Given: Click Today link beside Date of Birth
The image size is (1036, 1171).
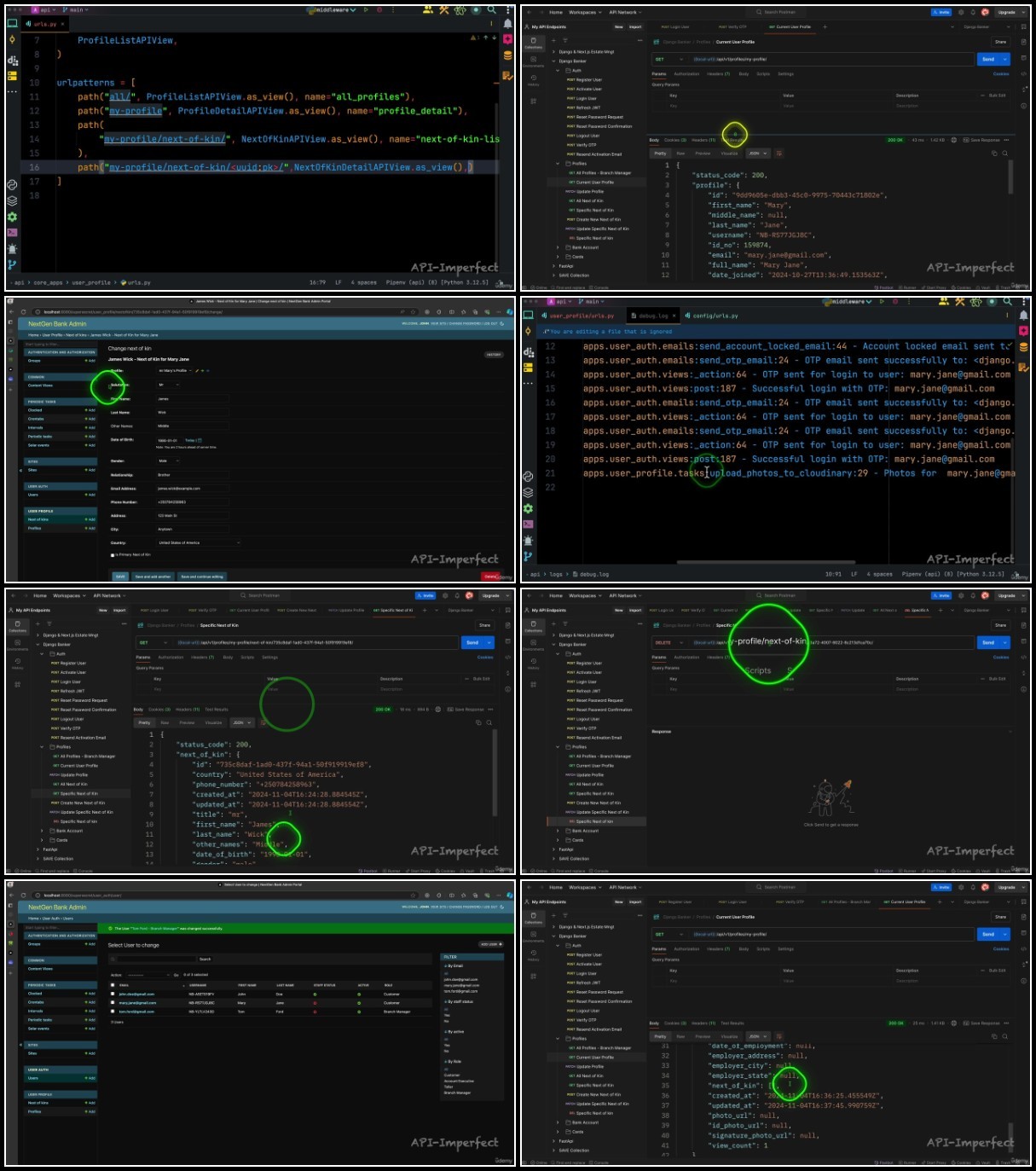Looking at the screenshot, I should point(190,440).
